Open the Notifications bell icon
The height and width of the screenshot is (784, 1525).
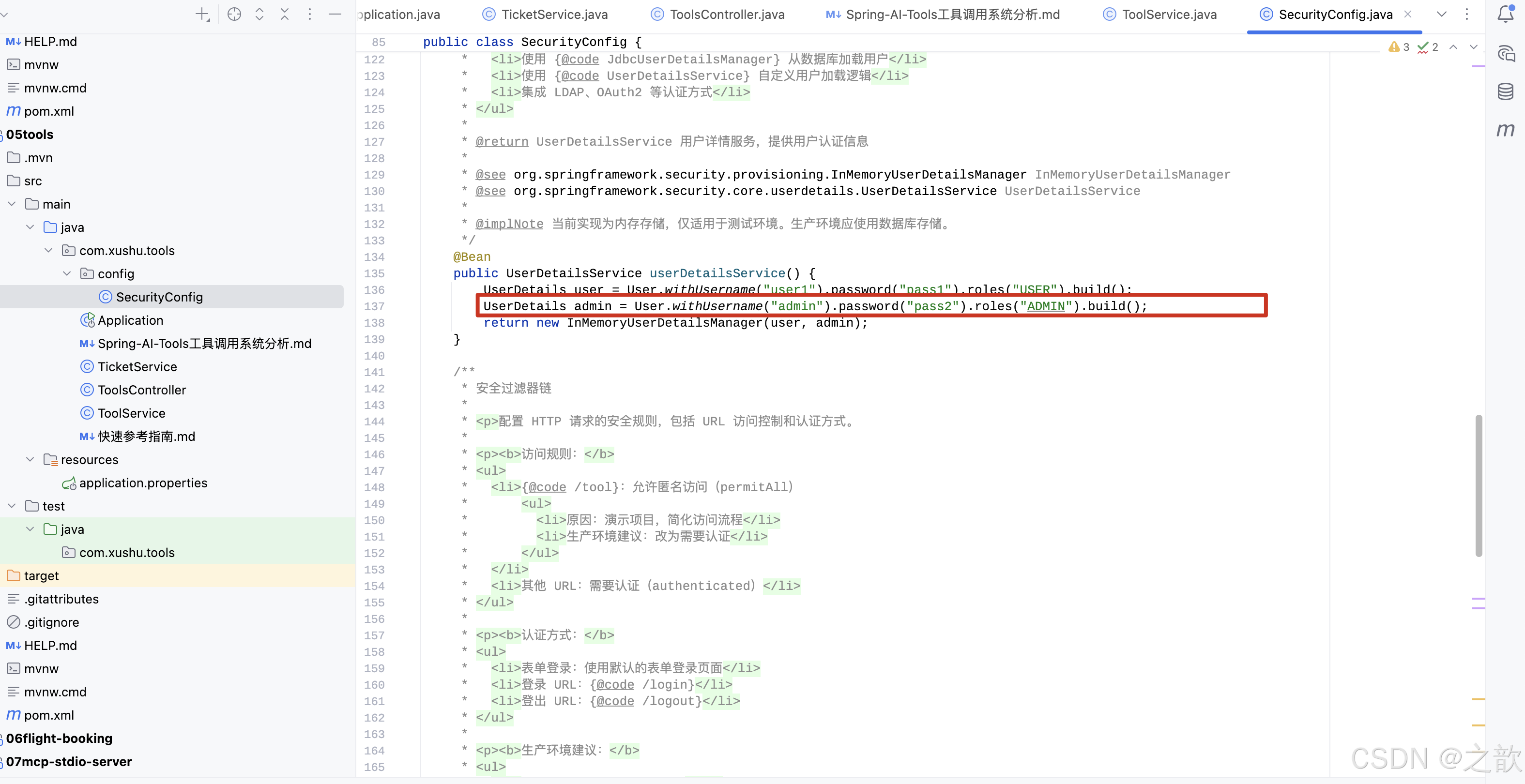tap(1506, 14)
